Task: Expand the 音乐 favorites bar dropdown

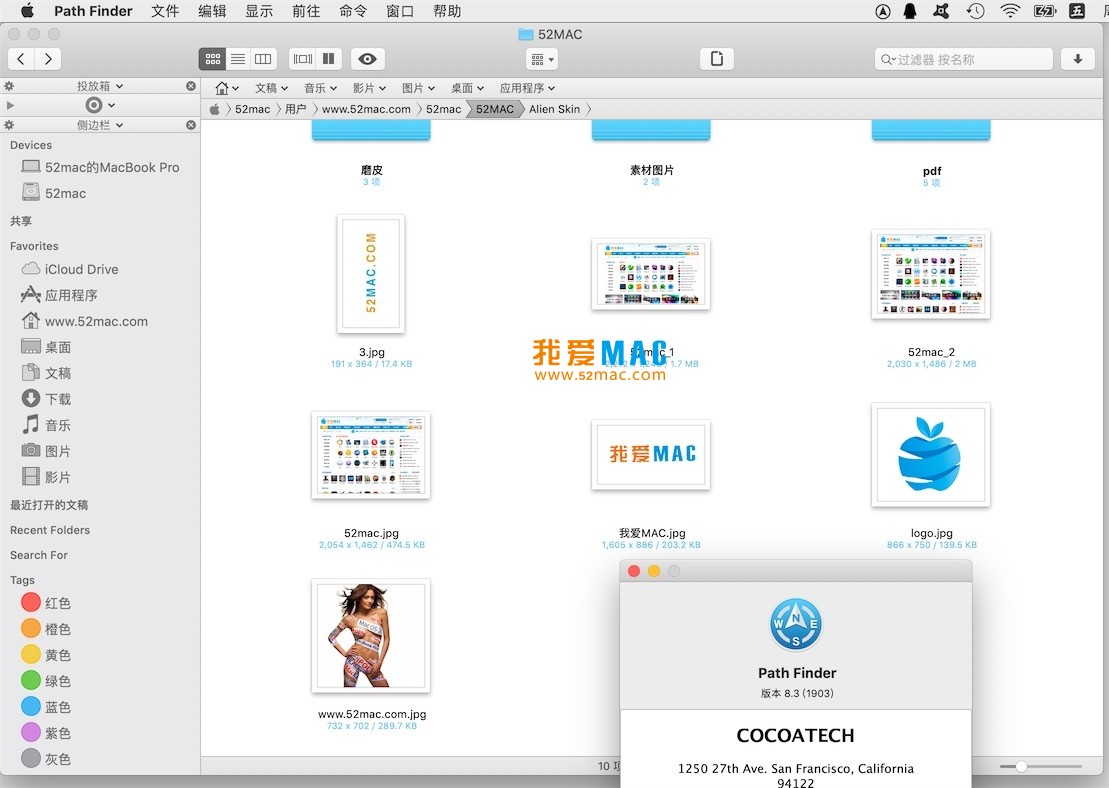Action: (320, 88)
